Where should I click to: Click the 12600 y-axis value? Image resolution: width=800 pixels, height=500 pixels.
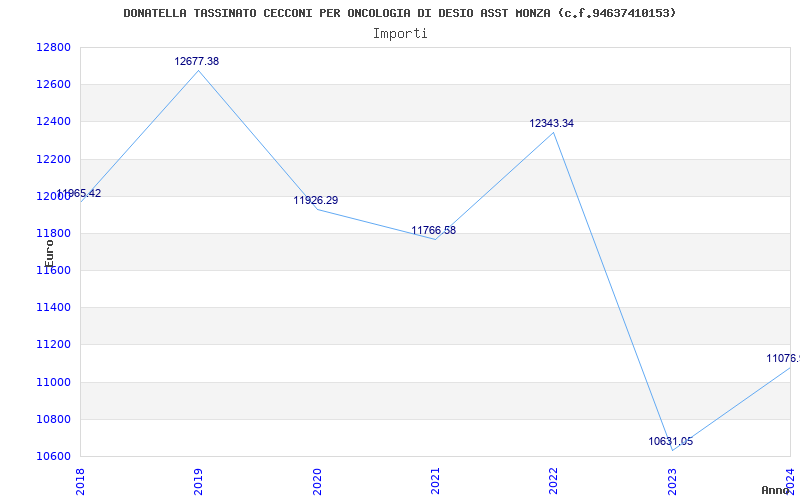point(53,85)
